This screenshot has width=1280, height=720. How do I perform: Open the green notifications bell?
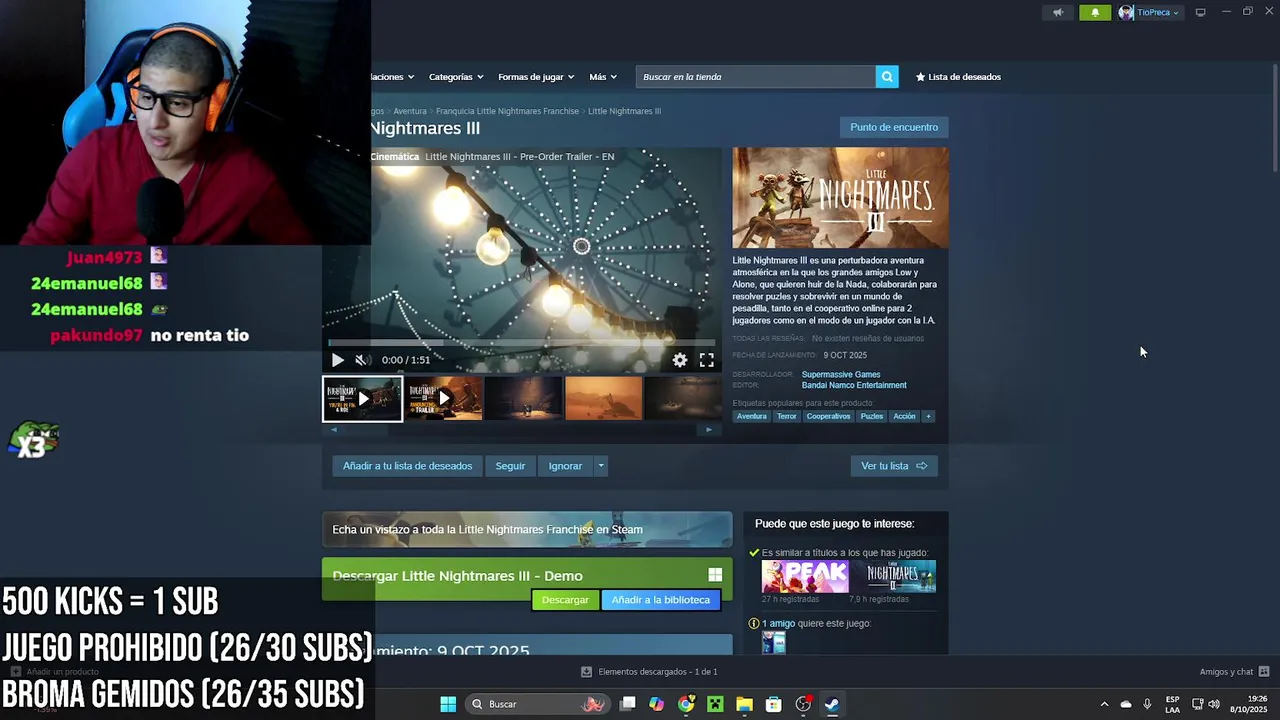(x=1095, y=13)
